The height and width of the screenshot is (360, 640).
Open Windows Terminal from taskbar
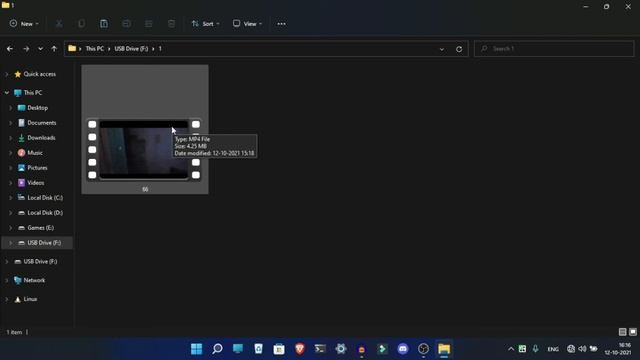tap(320, 349)
